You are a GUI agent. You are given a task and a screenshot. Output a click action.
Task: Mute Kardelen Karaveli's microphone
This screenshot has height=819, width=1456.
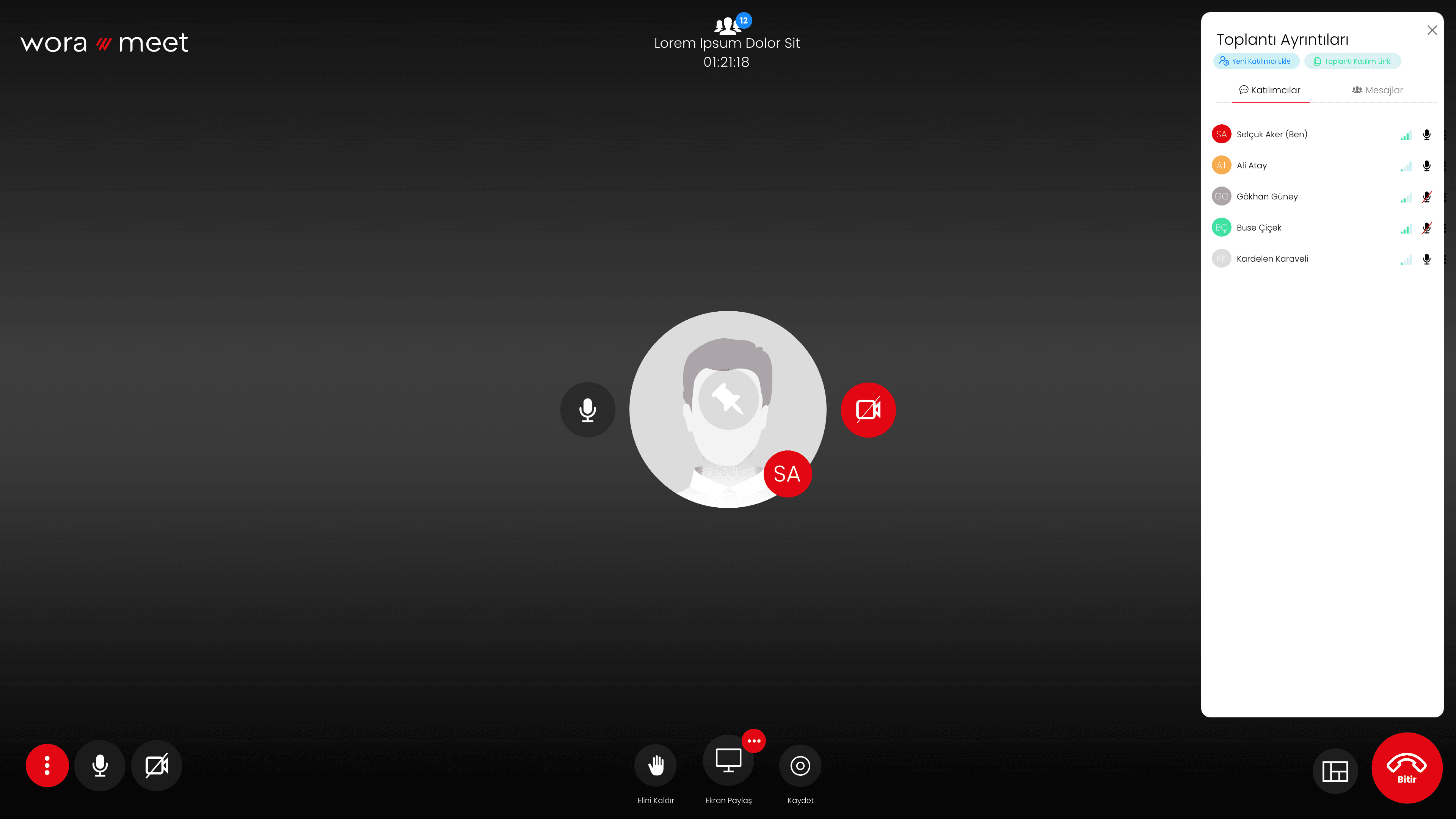(x=1426, y=259)
